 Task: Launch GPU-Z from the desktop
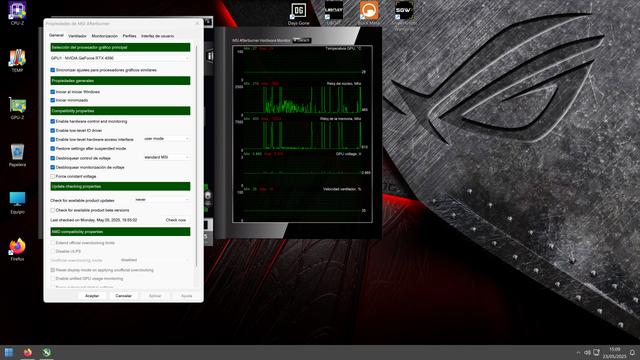tap(17, 108)
